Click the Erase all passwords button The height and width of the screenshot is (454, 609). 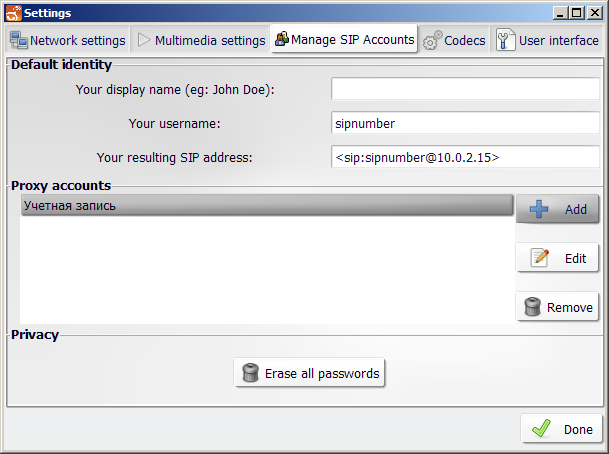(x=310, y=373)
